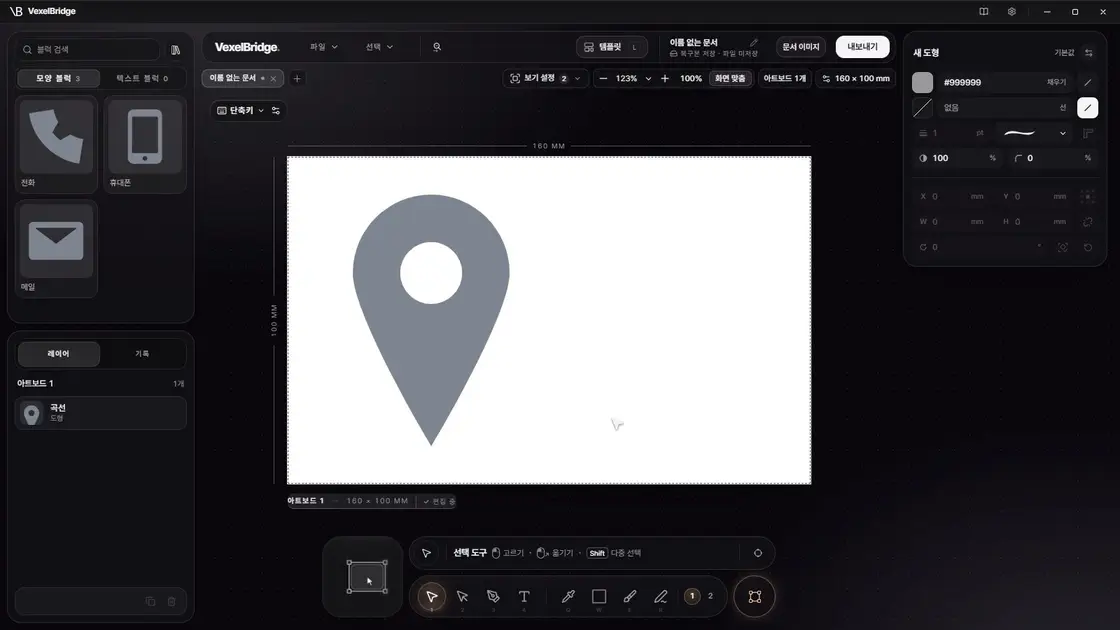Select the Eyedropper tool
The width and height of the screenshot is (1120, 630).
pyautogui.click(x=568, y=596)
